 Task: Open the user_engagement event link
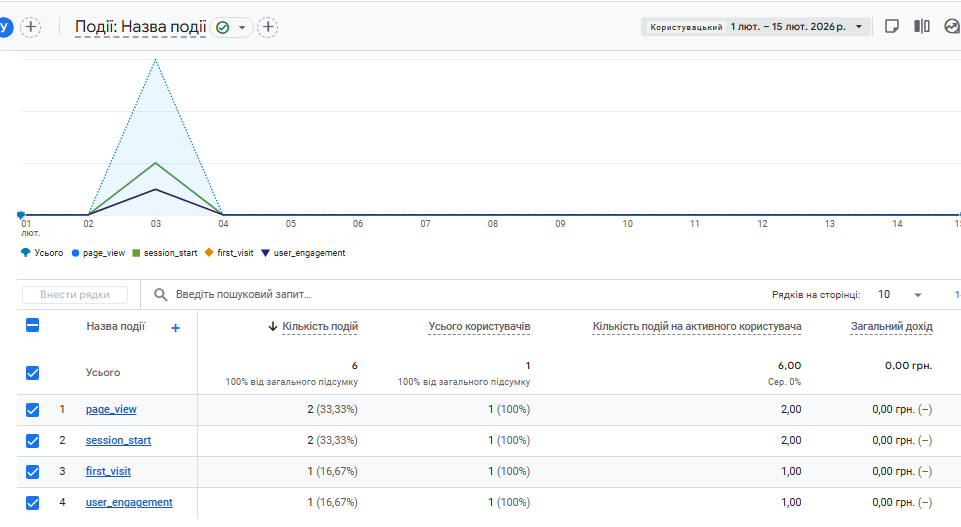click(x=129, y=502)
